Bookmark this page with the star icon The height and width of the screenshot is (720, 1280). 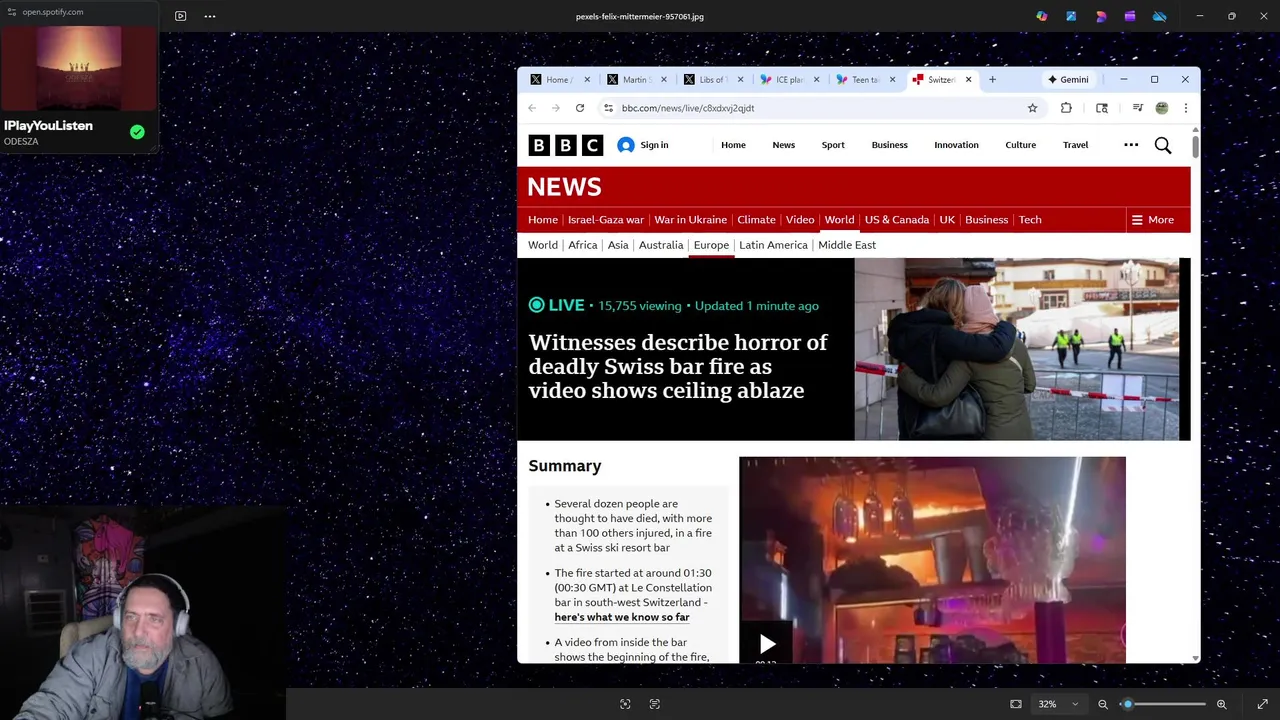click(x=1033, y=108)
